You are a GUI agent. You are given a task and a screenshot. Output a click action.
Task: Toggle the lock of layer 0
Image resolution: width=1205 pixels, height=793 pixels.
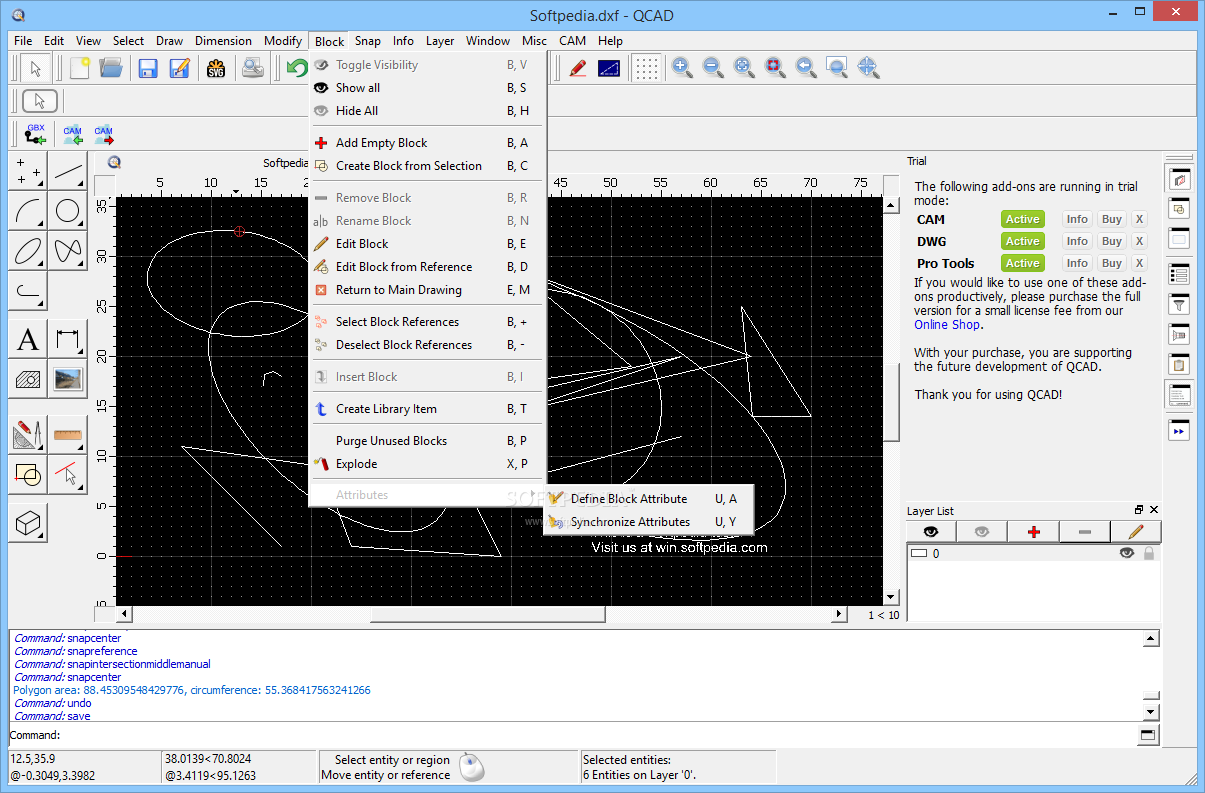[x=1149, y=553]
